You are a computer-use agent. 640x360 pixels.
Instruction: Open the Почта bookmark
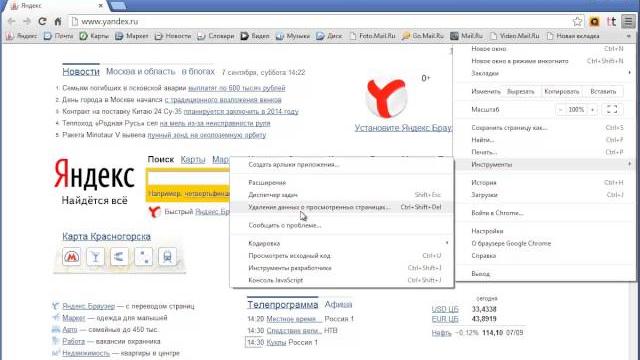tap(58, 36)
